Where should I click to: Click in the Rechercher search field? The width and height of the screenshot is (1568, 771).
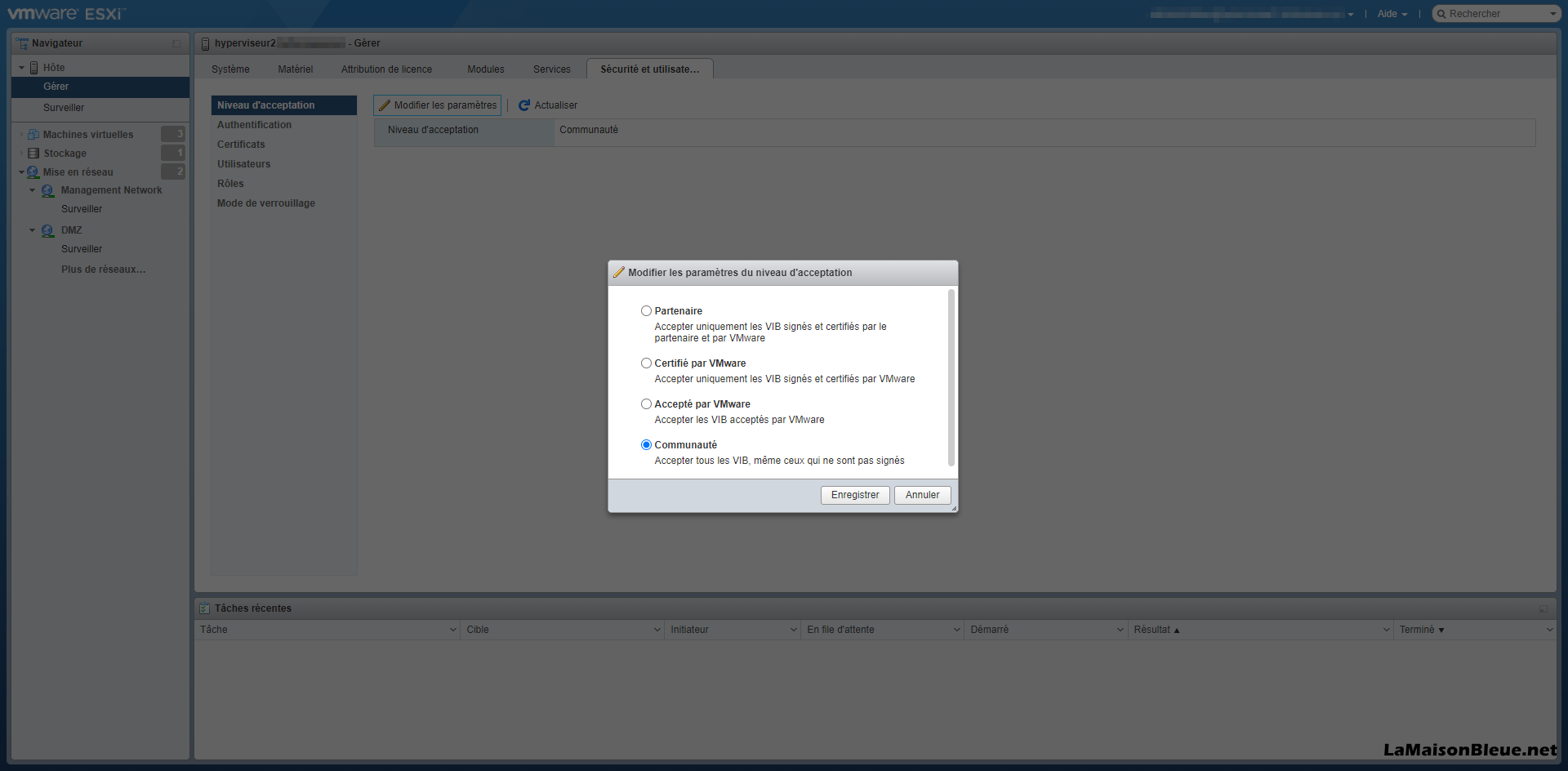click(1496, 14)
